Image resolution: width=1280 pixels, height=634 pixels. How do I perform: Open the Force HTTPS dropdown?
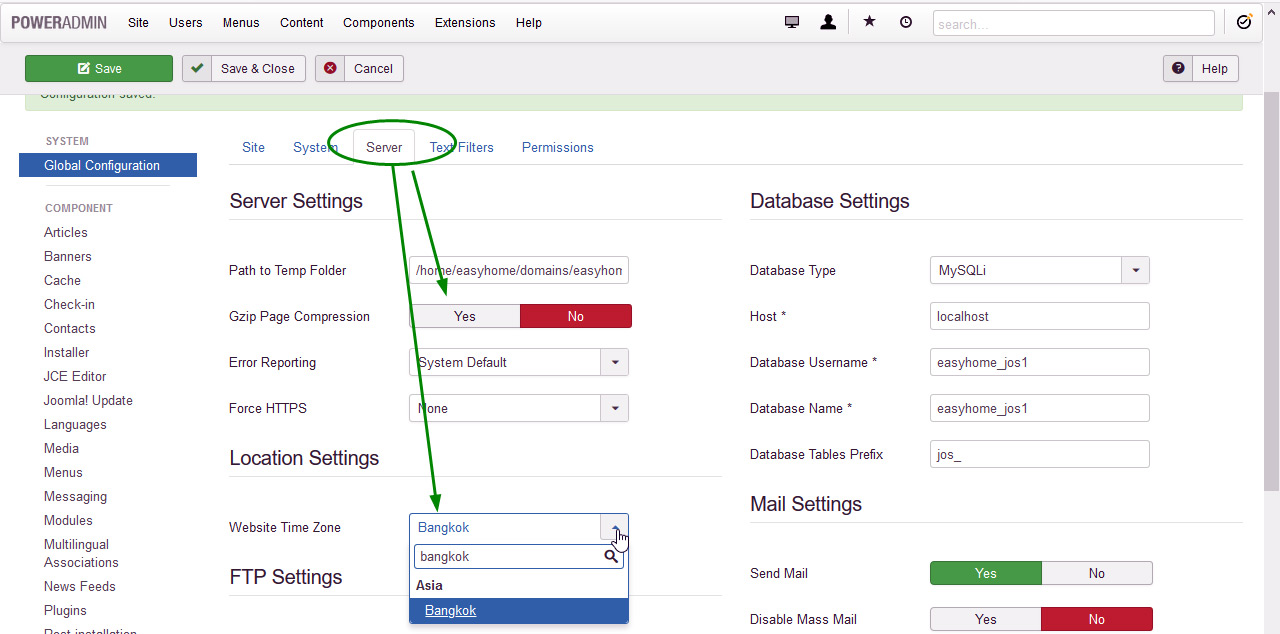(x=614, y=408)
